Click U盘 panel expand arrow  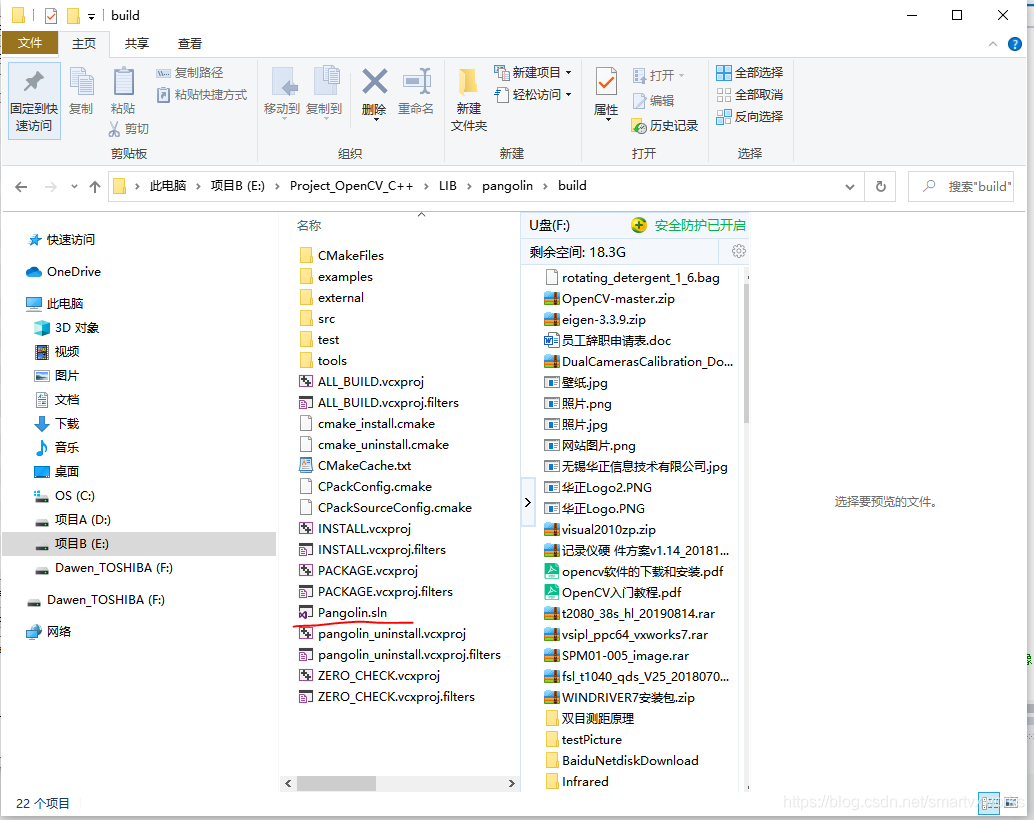528,502
